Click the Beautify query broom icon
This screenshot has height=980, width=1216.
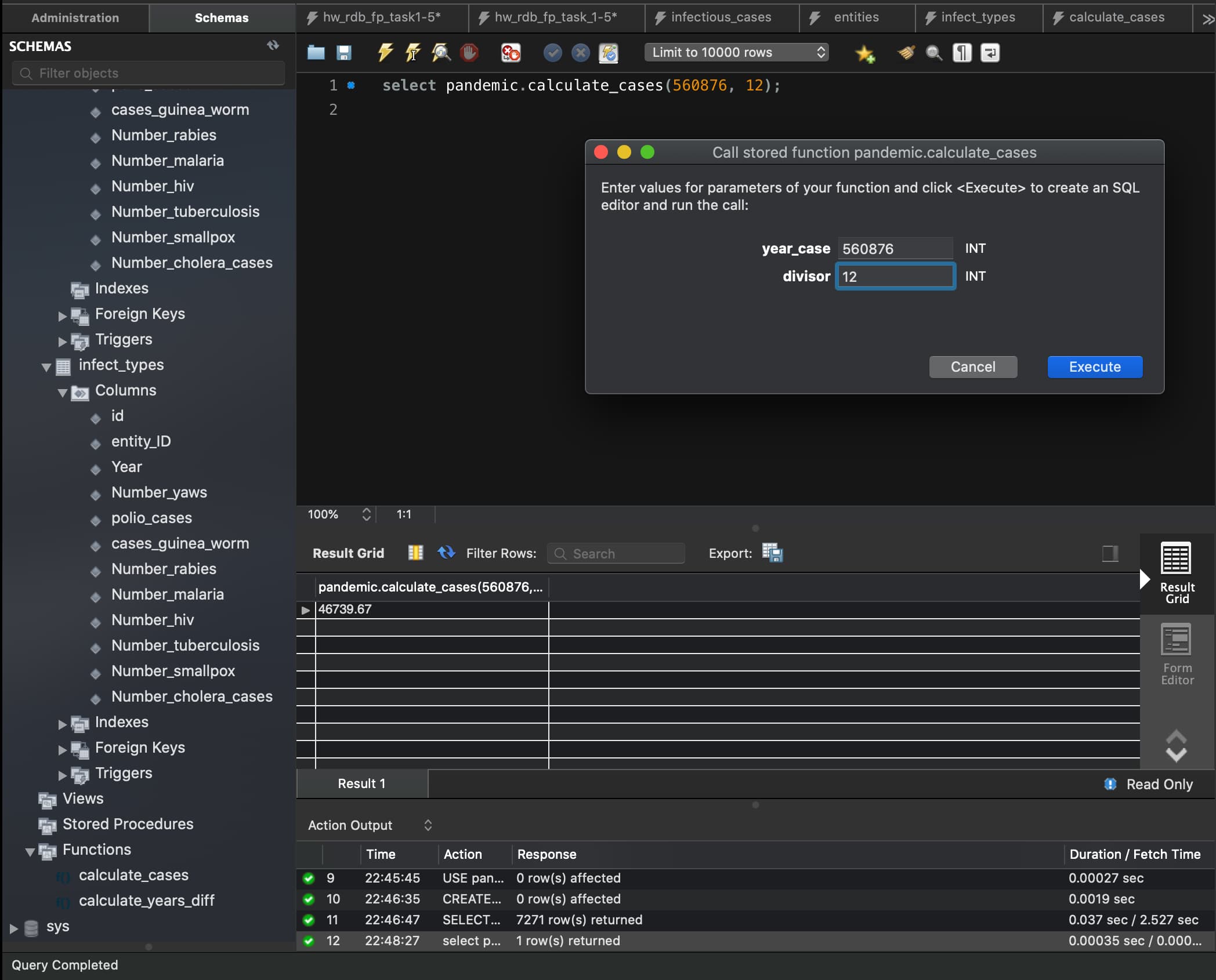906,53
